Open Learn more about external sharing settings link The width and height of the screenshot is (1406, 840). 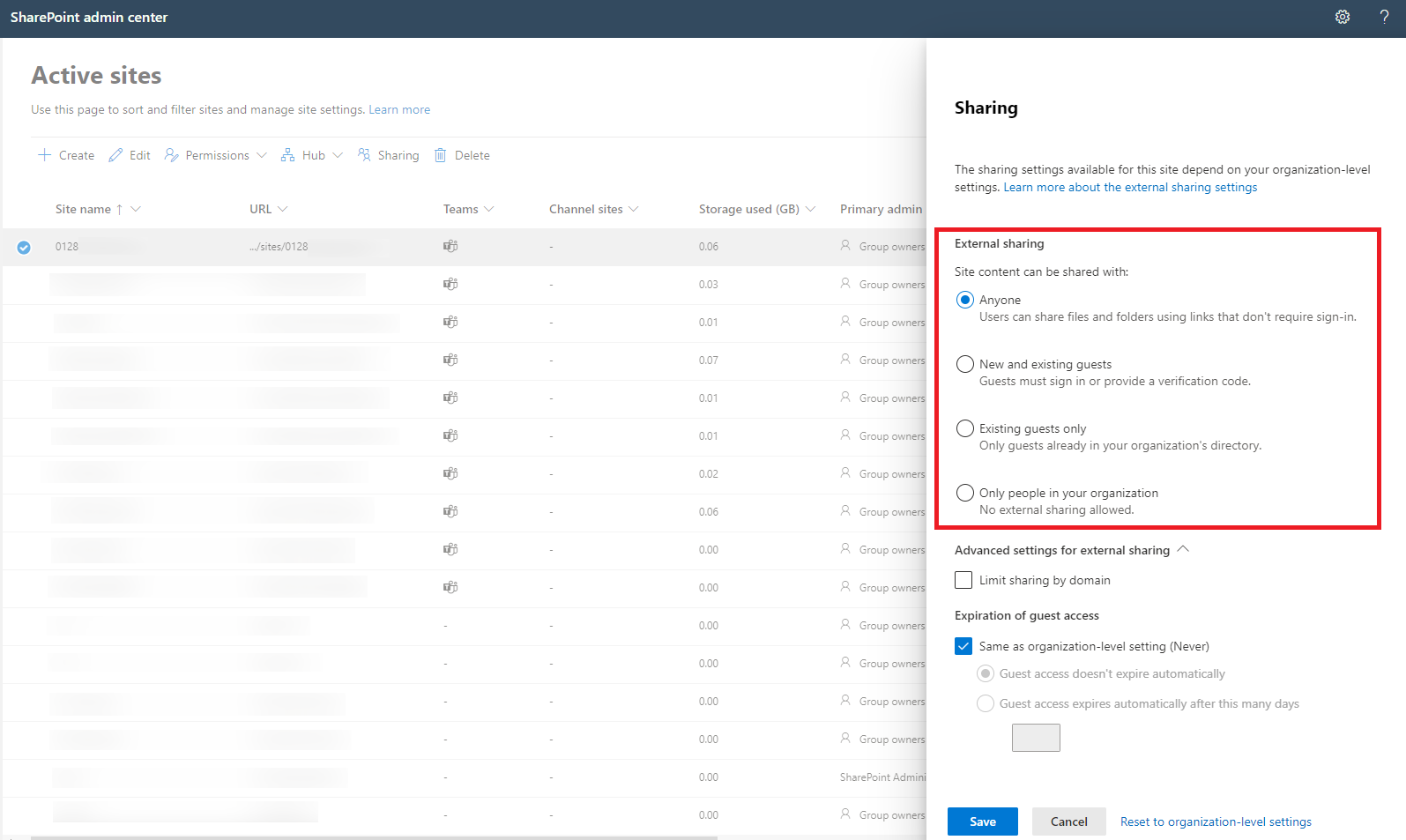pos(1130,187)
